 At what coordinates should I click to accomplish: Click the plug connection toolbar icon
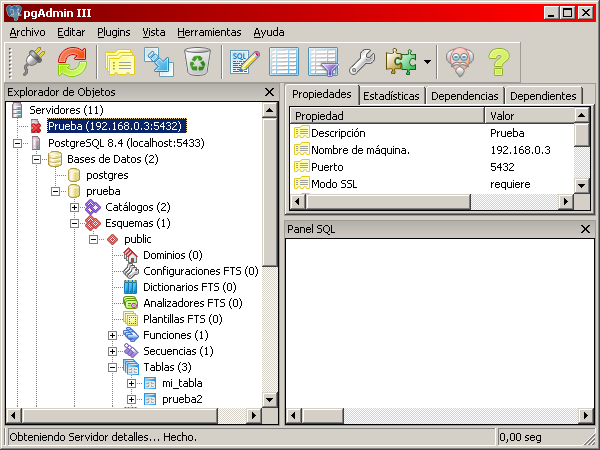(x=34, y=61)
